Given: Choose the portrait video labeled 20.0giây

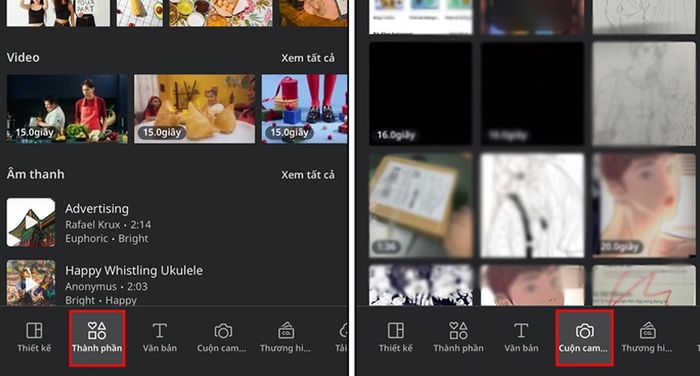Looking at the screenshot, I should click(644, 205).
